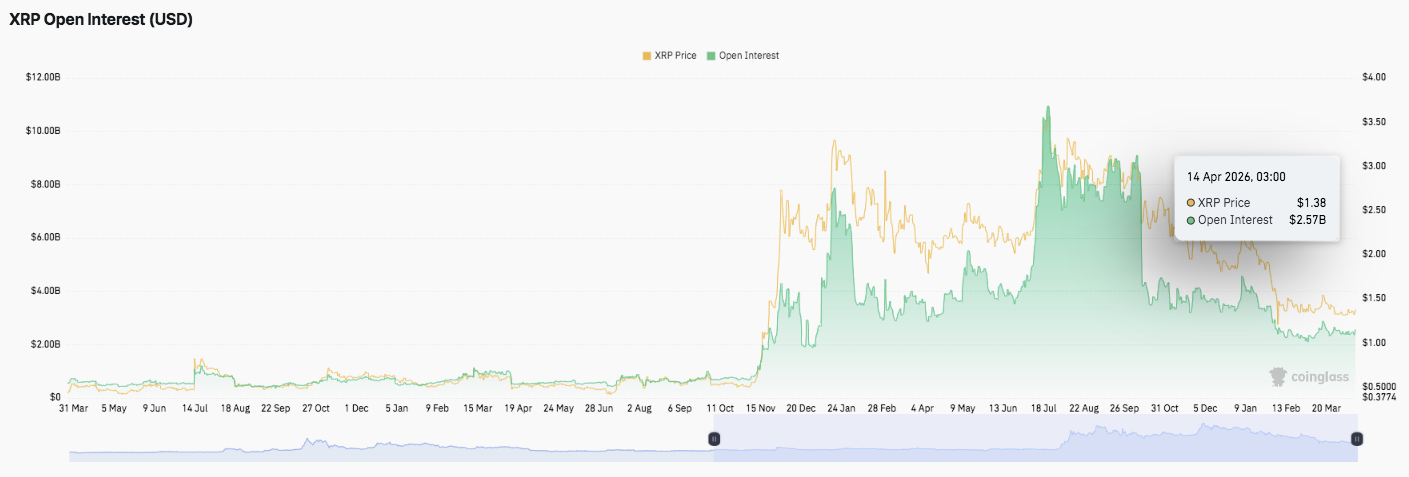This screenshot has width=1409, height=477.
Task: Click the Open Interest label inside the tooltip
Action: pos(1235,220)
